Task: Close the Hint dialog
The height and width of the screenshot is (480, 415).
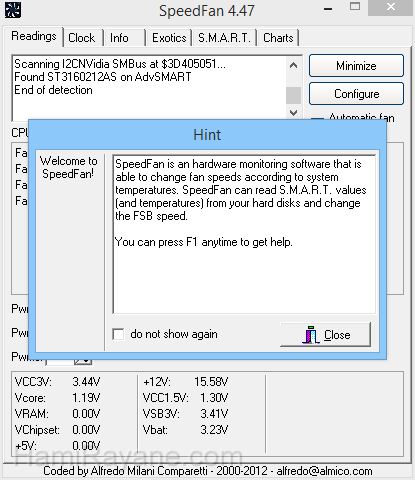Action: pyautogui.click(x=326, y=334)
